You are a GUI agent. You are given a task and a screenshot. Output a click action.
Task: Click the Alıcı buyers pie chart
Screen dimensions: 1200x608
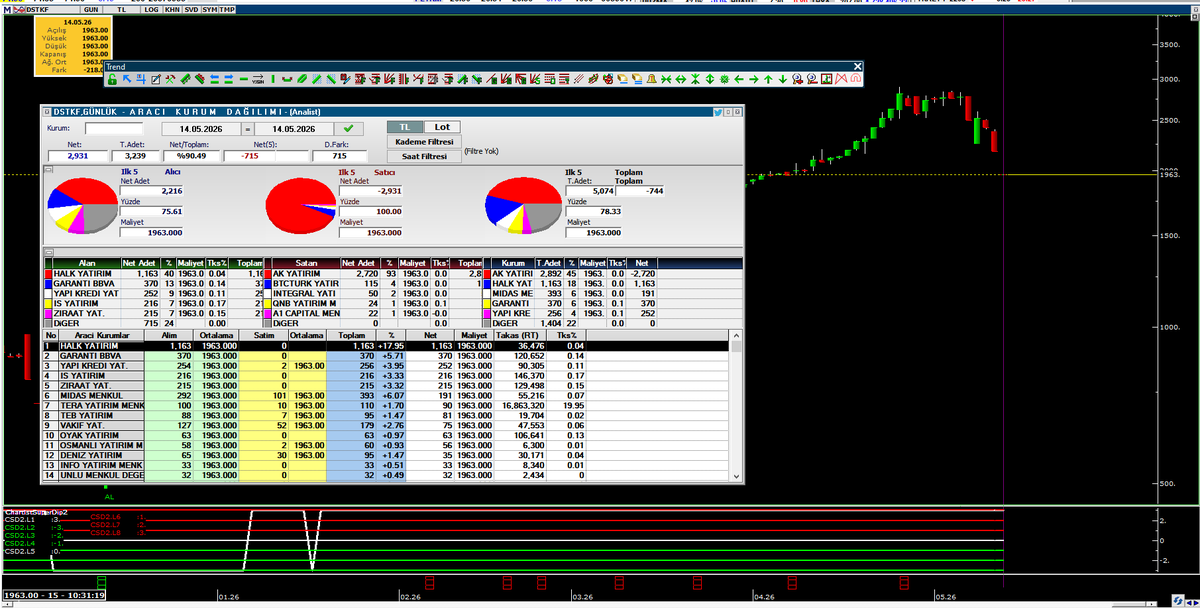click(82, 208)
